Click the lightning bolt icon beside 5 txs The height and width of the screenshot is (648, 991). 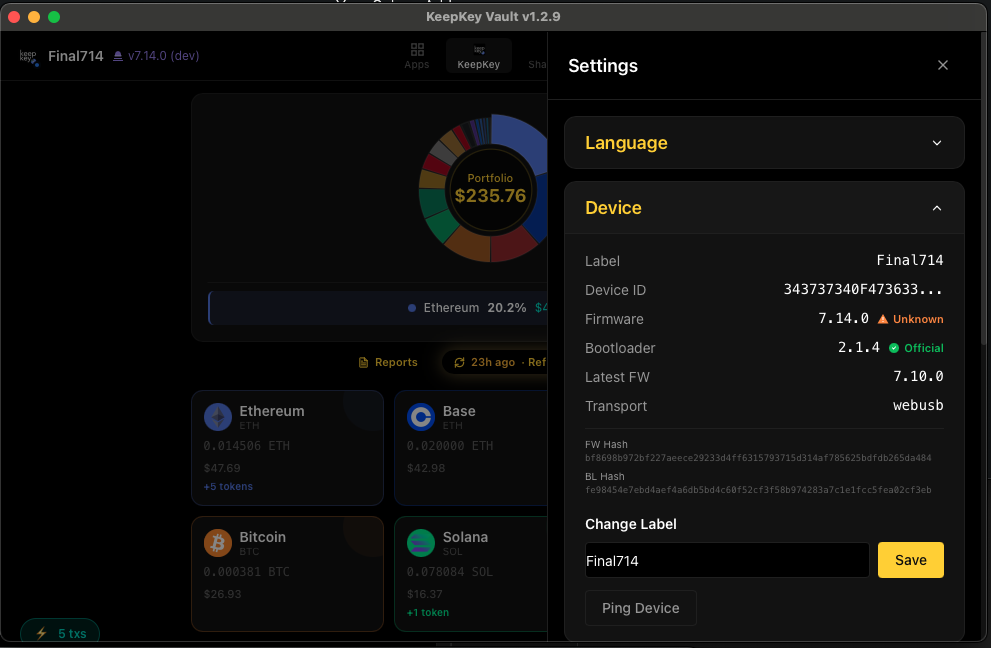(x=41, y=633)
